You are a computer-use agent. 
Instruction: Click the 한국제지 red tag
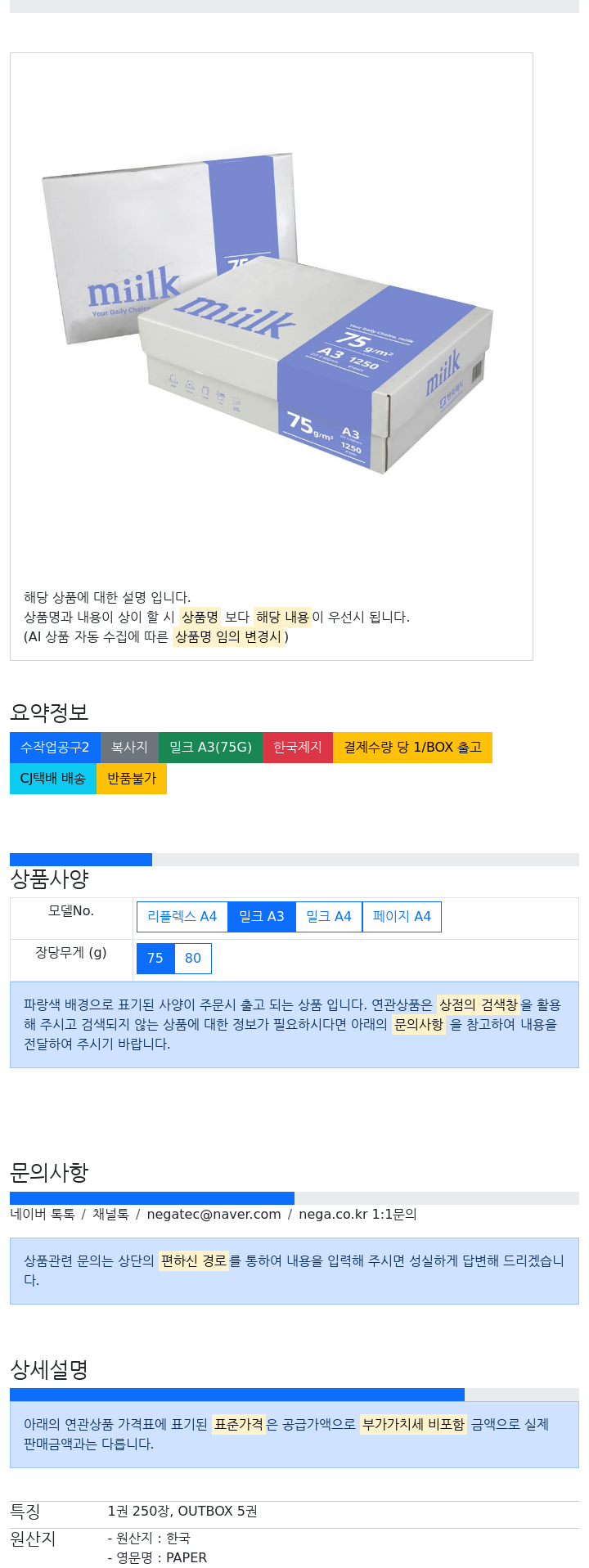coord(298,748)
